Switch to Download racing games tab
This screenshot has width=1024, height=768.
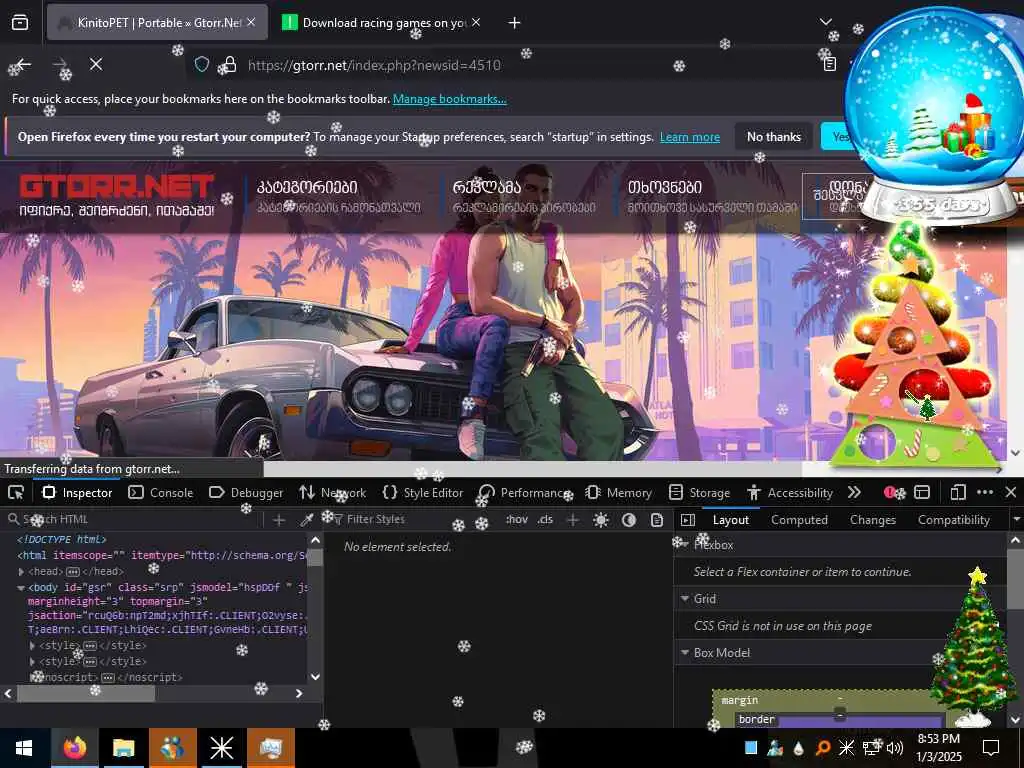tap(383, 22)
